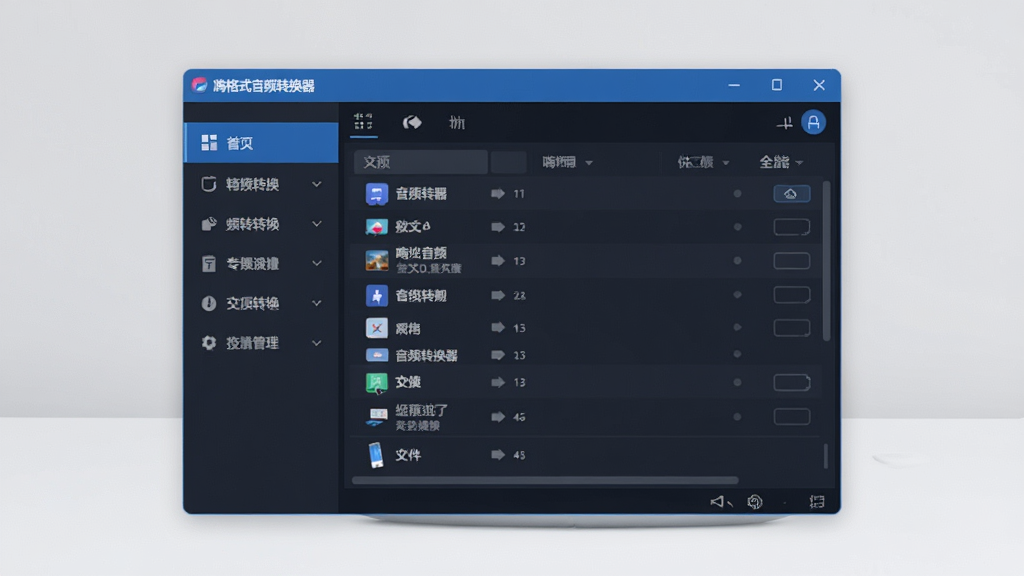Expand the sidebar item directly below 首页
The image size is (1024, 576).
click(317, 185)
